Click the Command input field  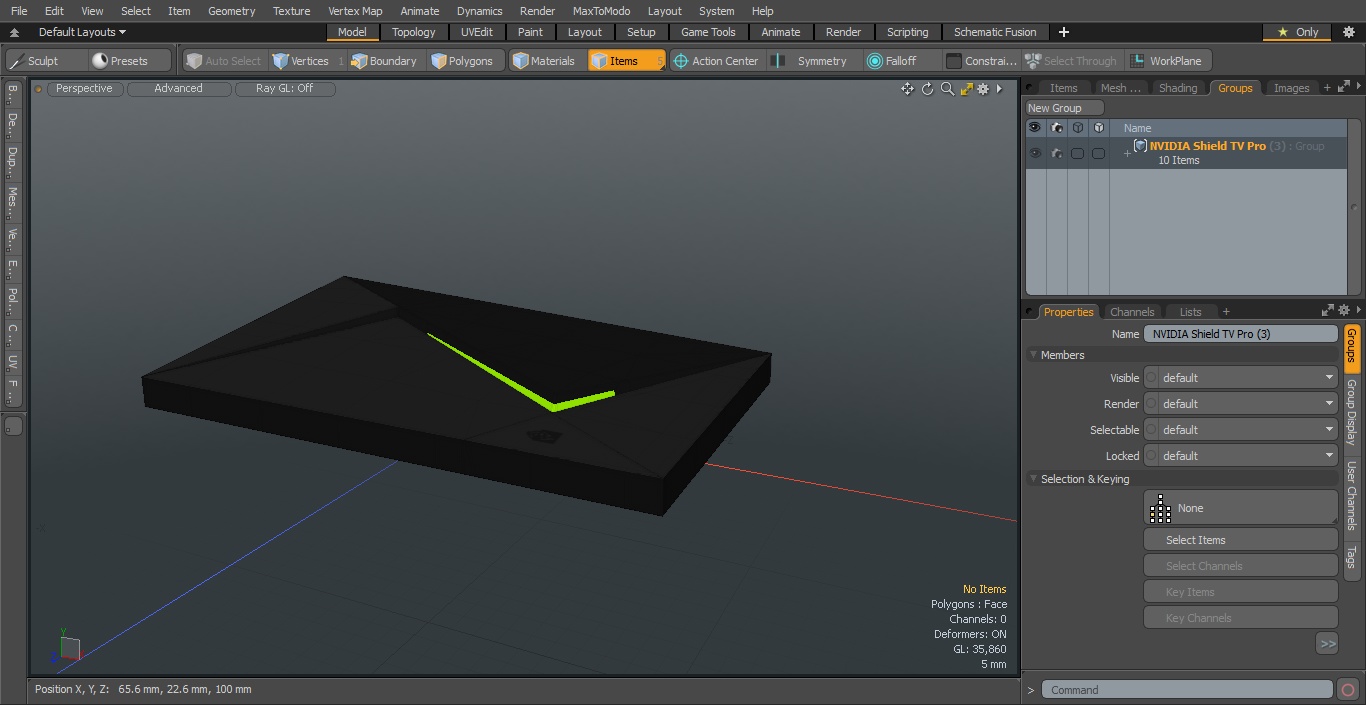1187,690
